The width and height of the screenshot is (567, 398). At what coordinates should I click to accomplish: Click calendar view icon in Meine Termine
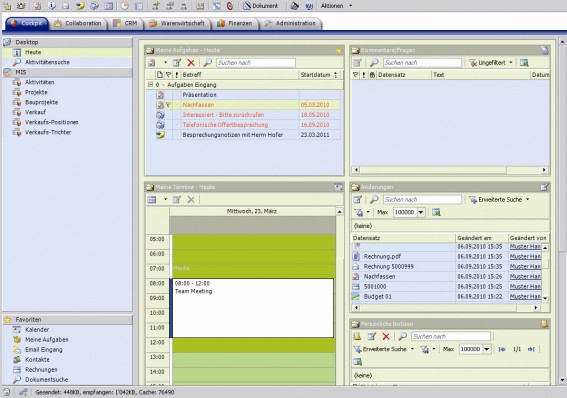tap(152, 200)
